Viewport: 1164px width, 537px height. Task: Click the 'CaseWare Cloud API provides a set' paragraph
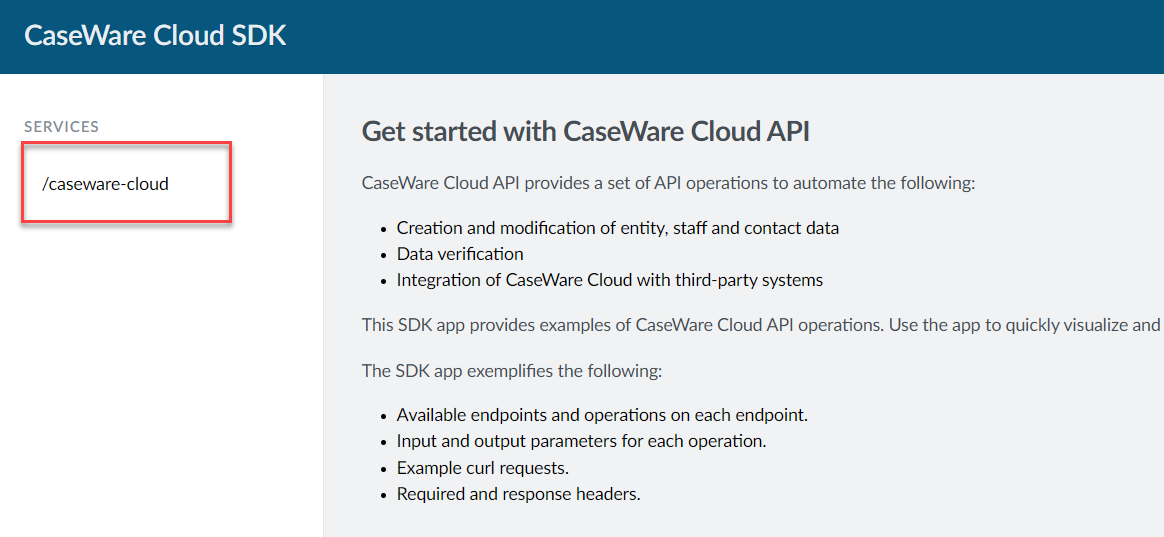click(x=668, y=183)
